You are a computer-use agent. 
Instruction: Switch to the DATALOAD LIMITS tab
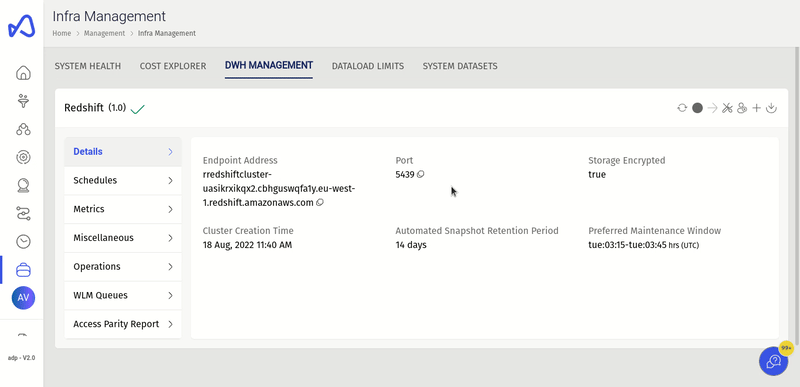[x=368, y=66]
